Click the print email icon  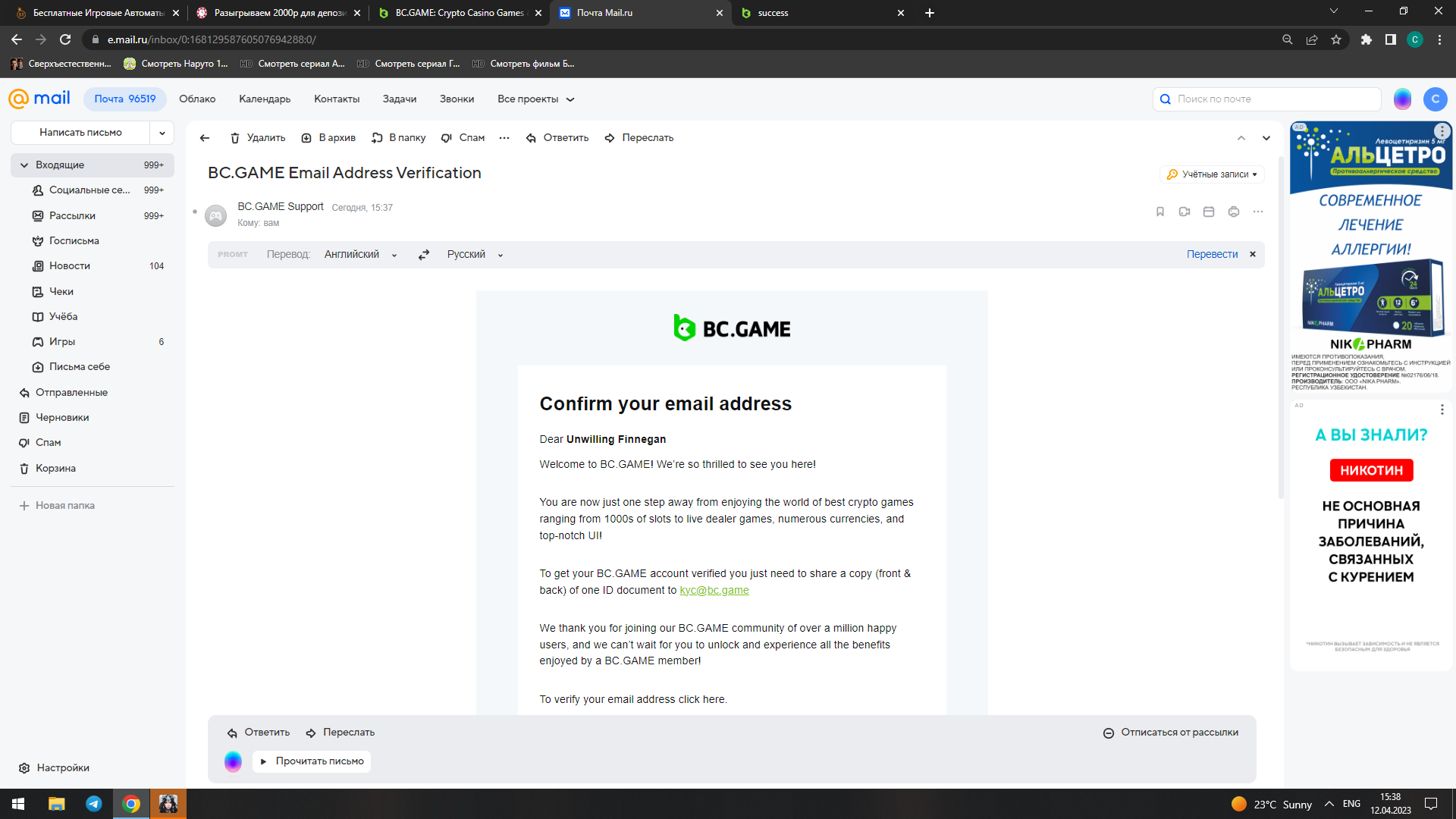[1234, 212]
